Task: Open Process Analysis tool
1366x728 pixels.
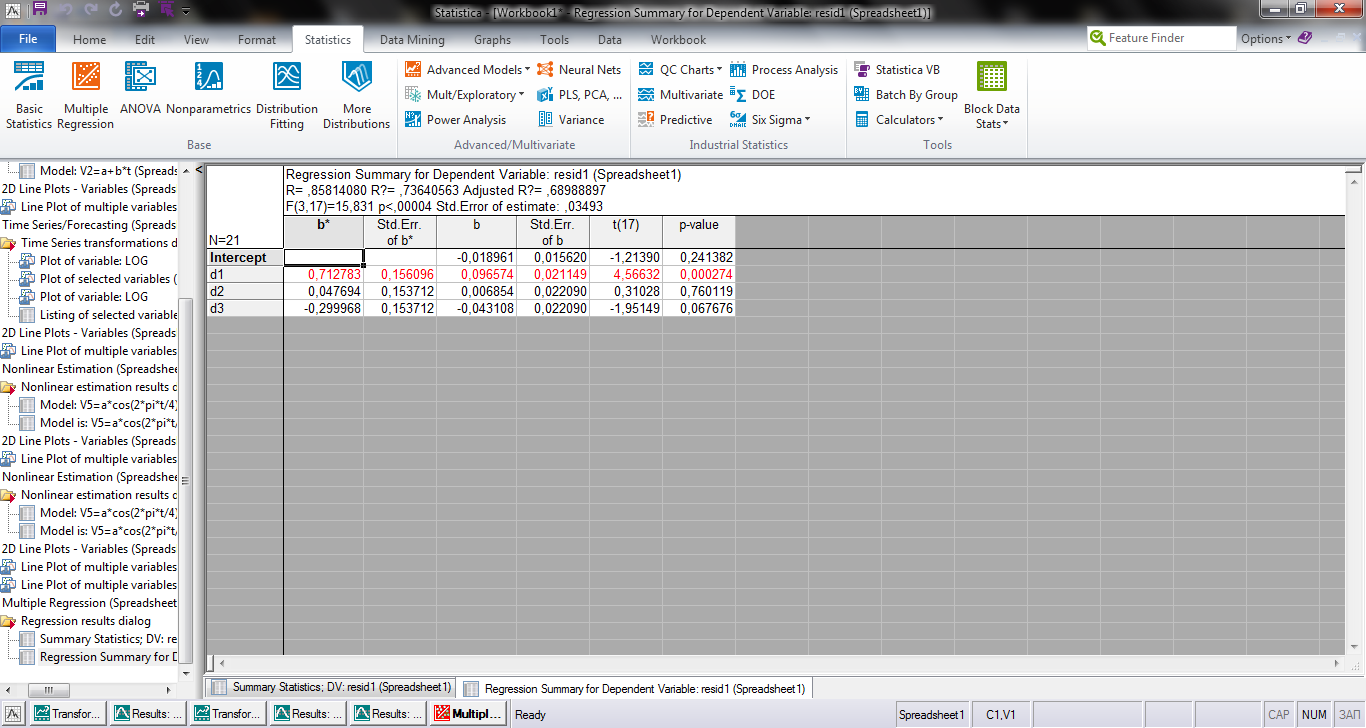Action: click(x=784, y=70)
